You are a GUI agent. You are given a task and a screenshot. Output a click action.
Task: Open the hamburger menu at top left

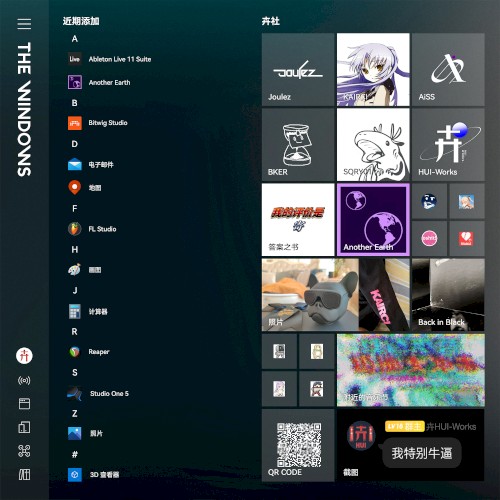pyautogui.click(x=24, y=24)
